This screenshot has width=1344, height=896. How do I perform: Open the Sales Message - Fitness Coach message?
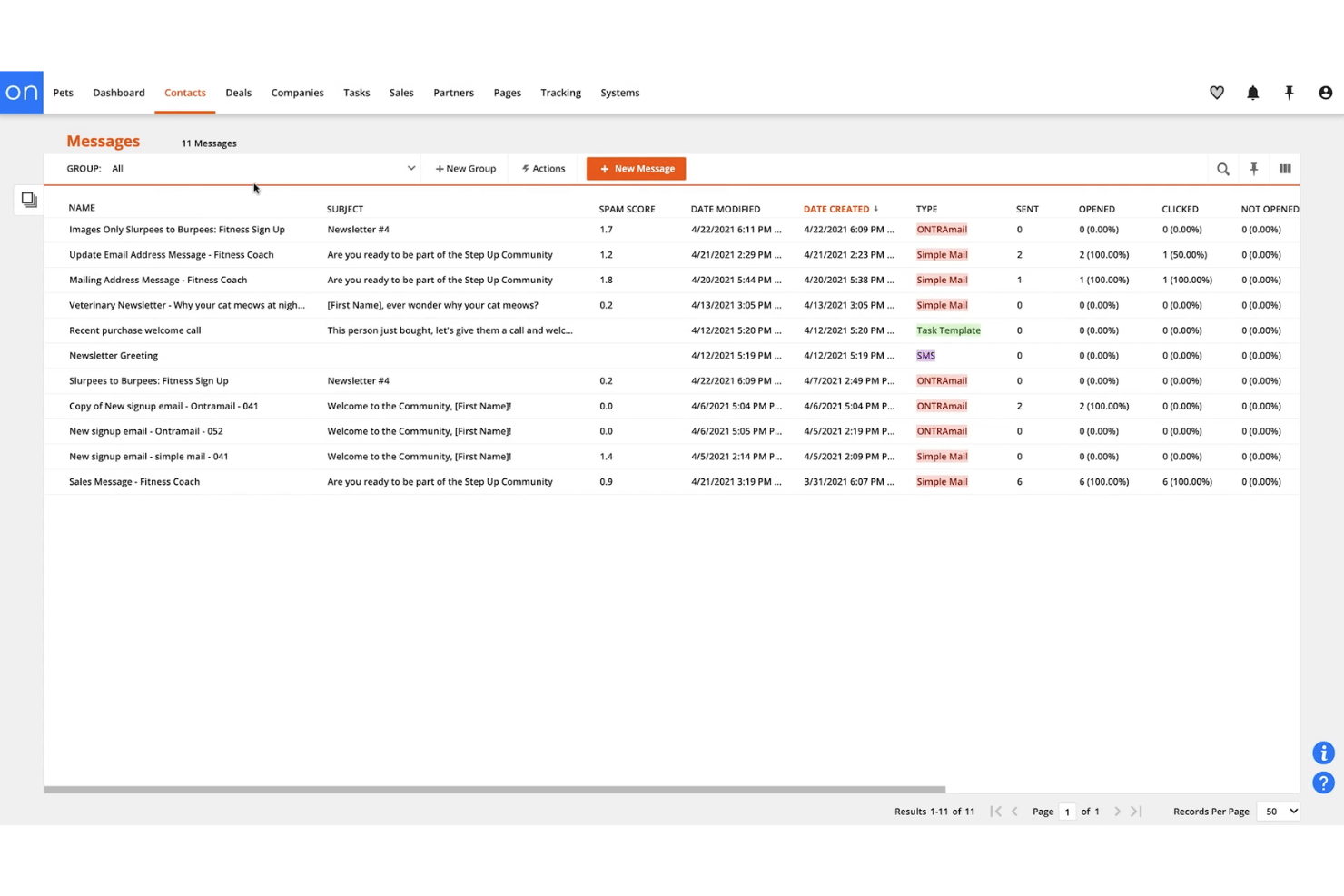point(134,482)
